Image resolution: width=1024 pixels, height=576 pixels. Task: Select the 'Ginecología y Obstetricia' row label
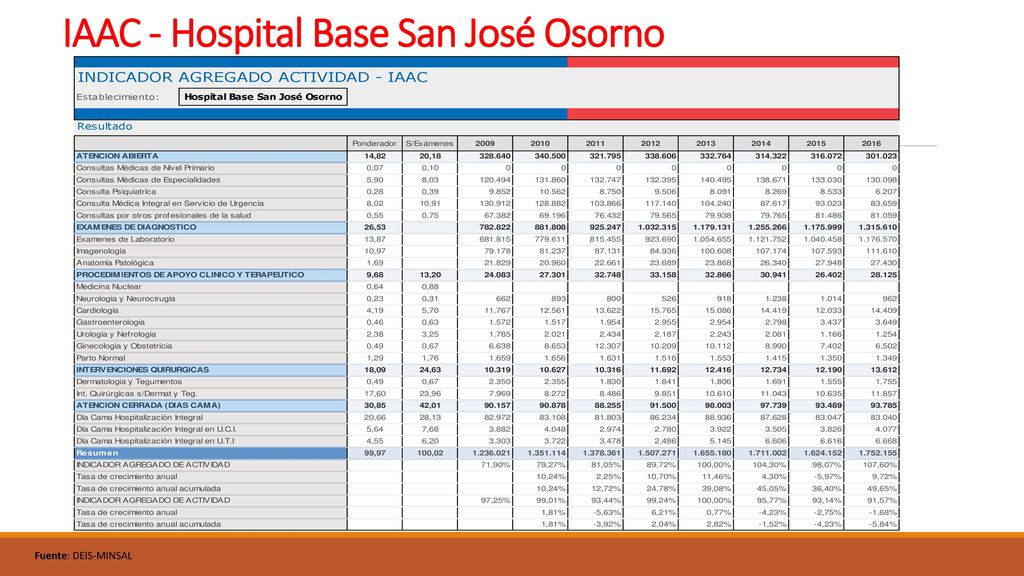pyautogui.click(x=124, y=346)
